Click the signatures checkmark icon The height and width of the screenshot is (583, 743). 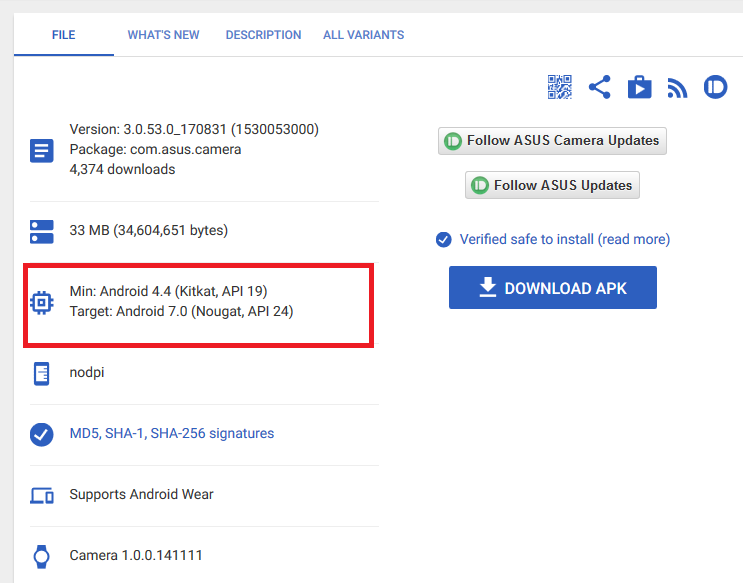pos(42,435)
